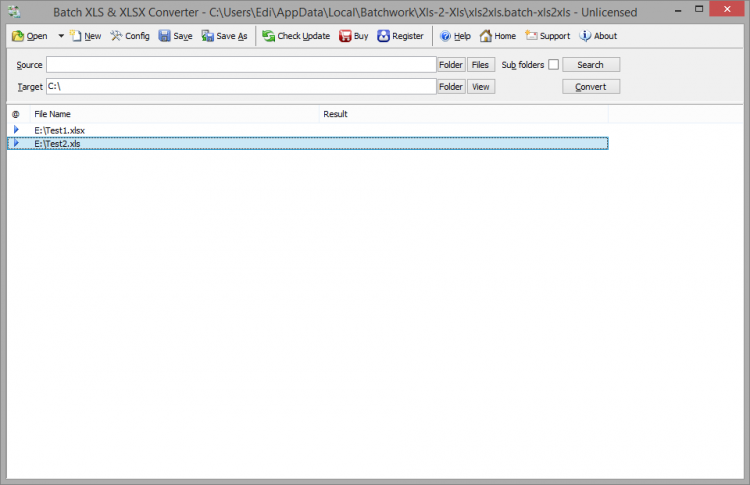Click the arrow icon beside Test2.xls
The image size is (750, 485).
click(x=16, y=143)
